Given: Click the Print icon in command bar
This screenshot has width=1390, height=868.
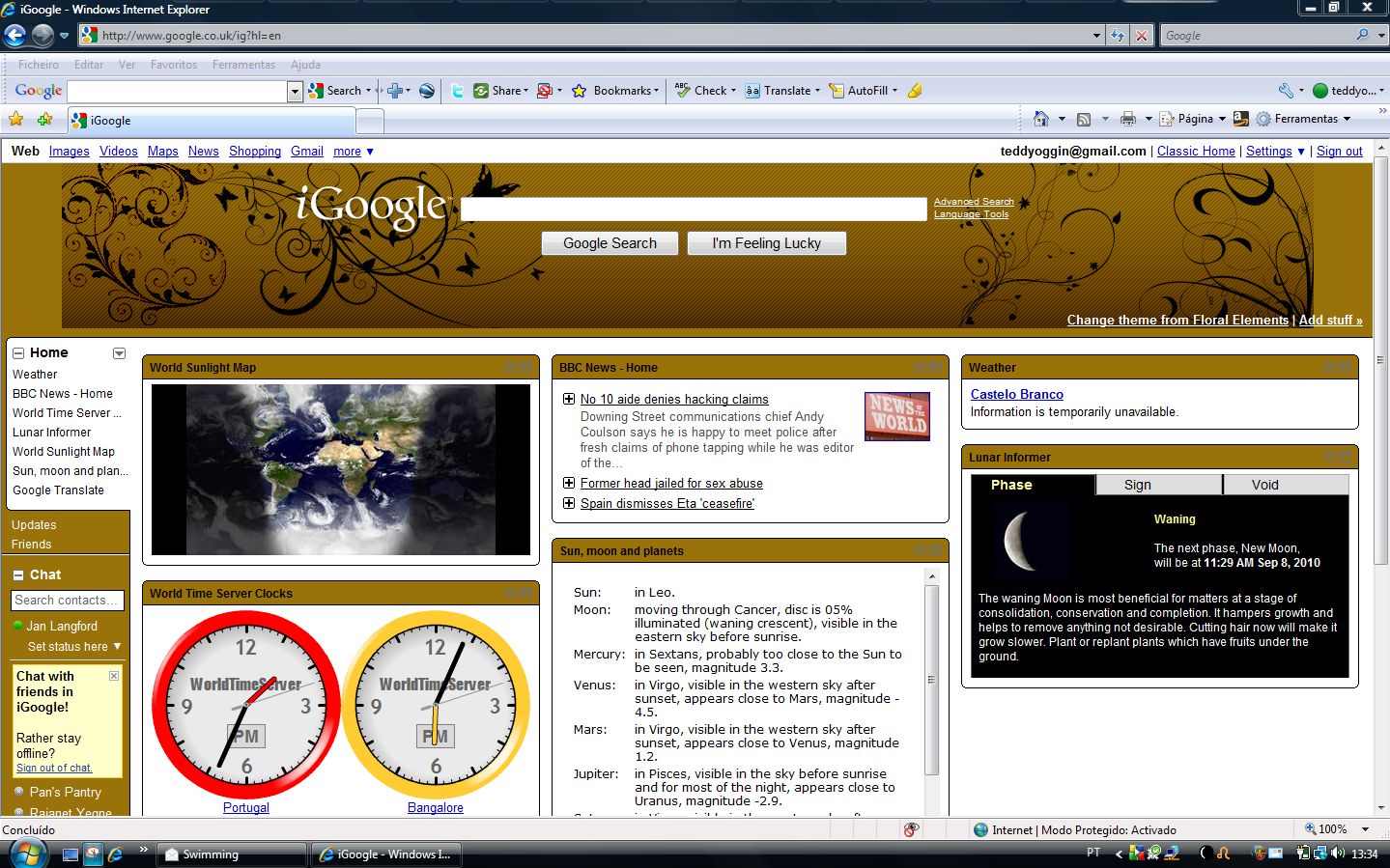Looking at the screenshot, I should pyautogui.click(x=1127, y=120).
